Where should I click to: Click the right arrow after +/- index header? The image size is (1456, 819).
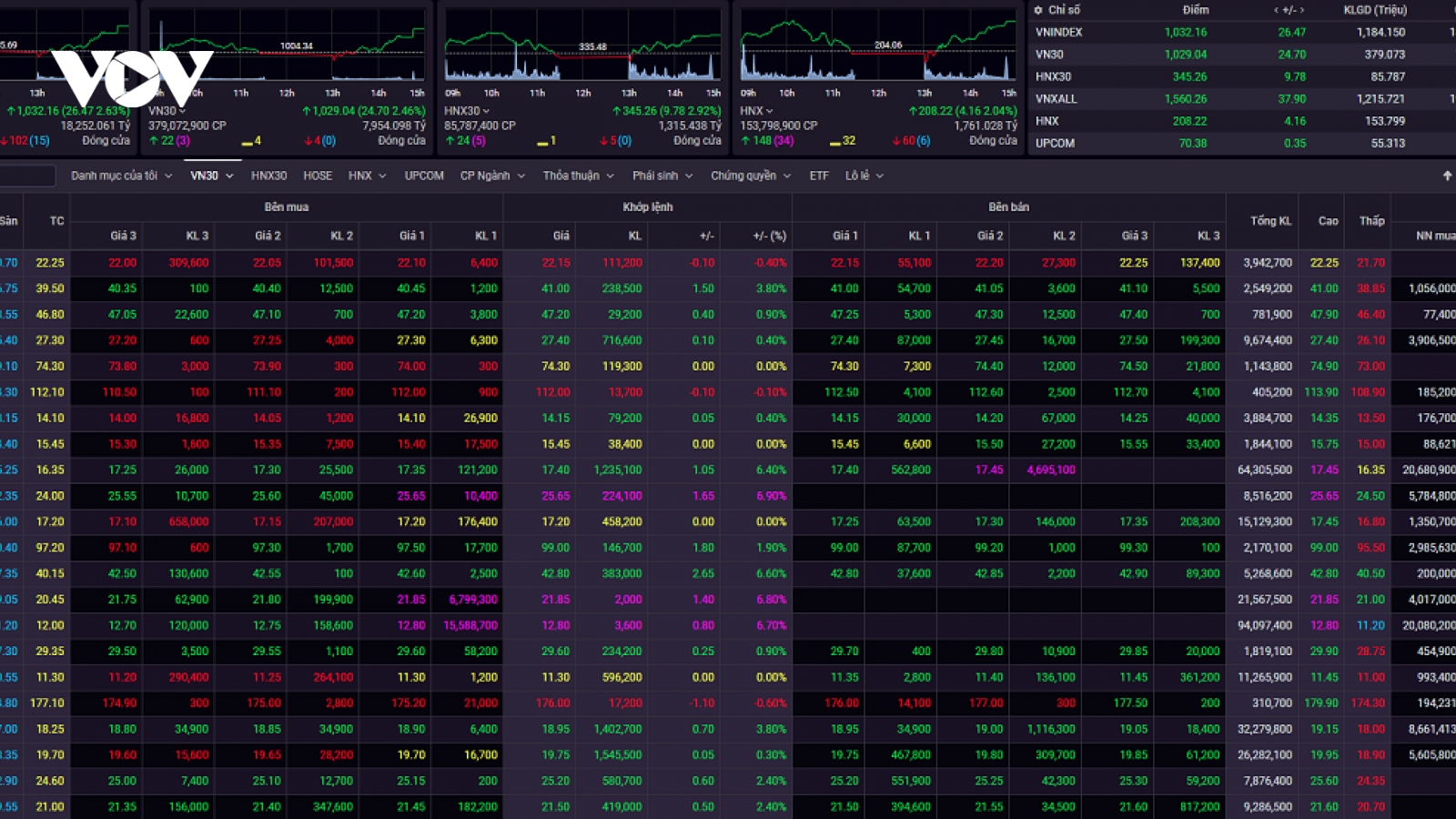pos(1301,10)
